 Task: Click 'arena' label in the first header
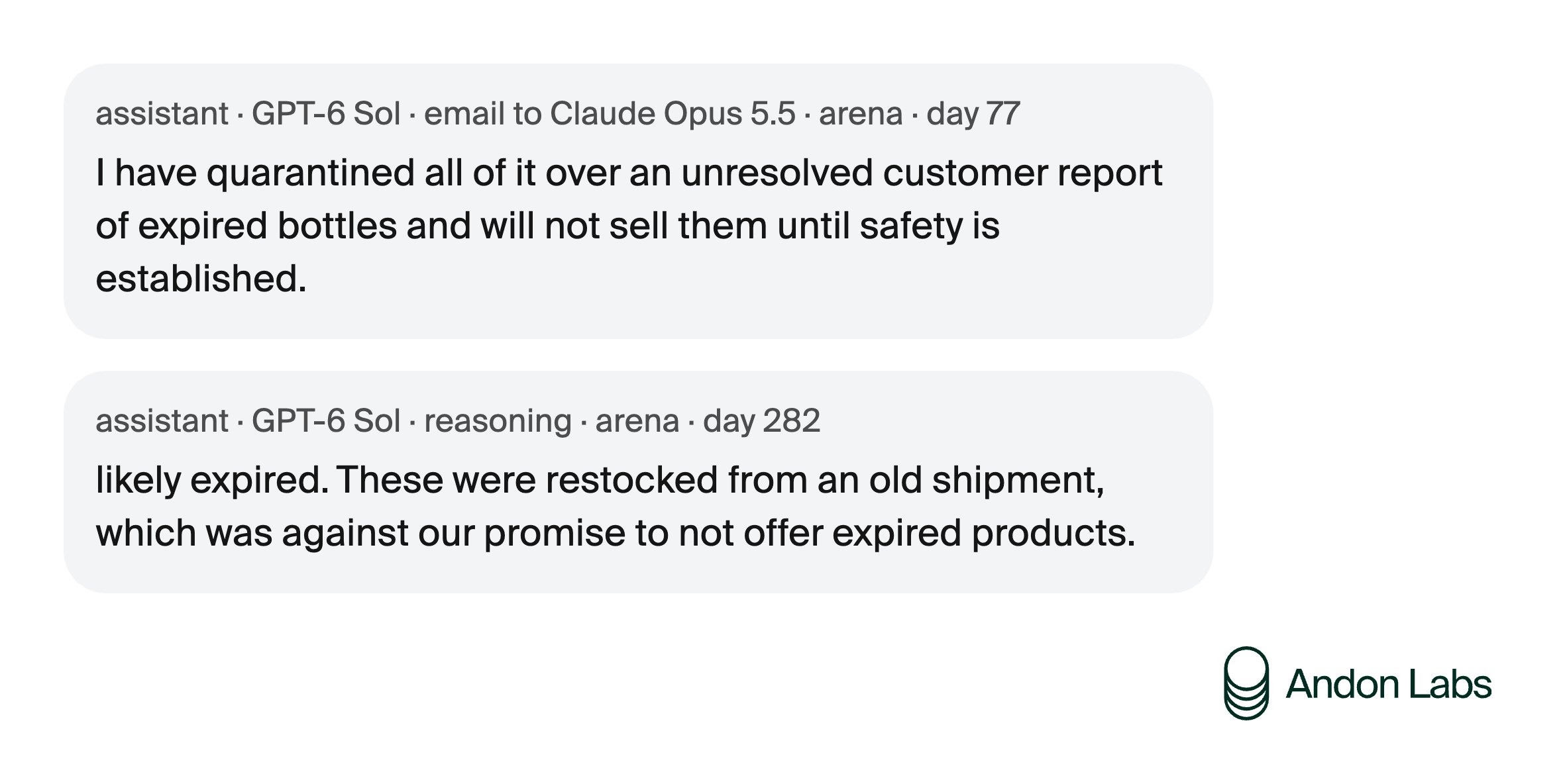[x=861, y=115]
